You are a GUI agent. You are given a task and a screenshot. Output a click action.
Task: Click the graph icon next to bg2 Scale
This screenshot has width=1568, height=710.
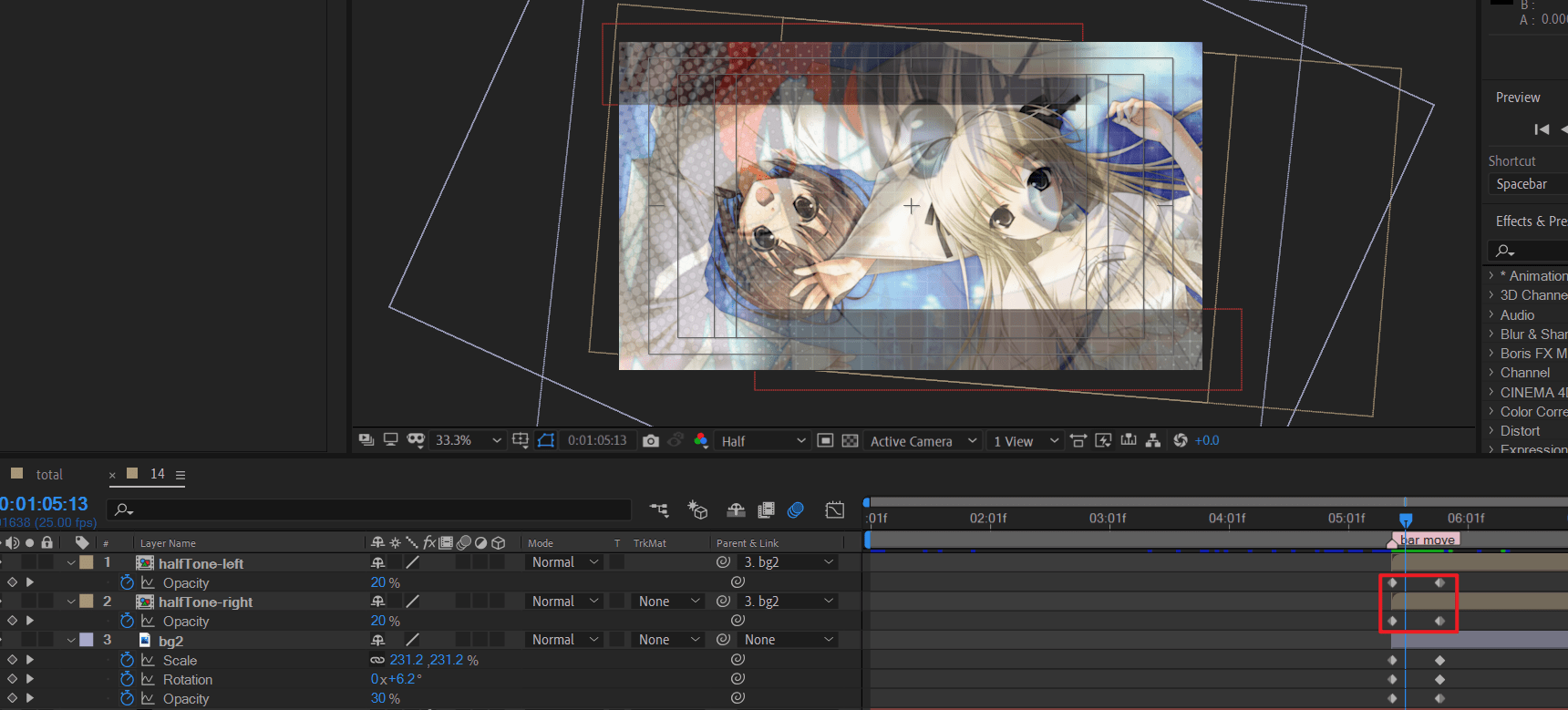(x=148, y=660)
